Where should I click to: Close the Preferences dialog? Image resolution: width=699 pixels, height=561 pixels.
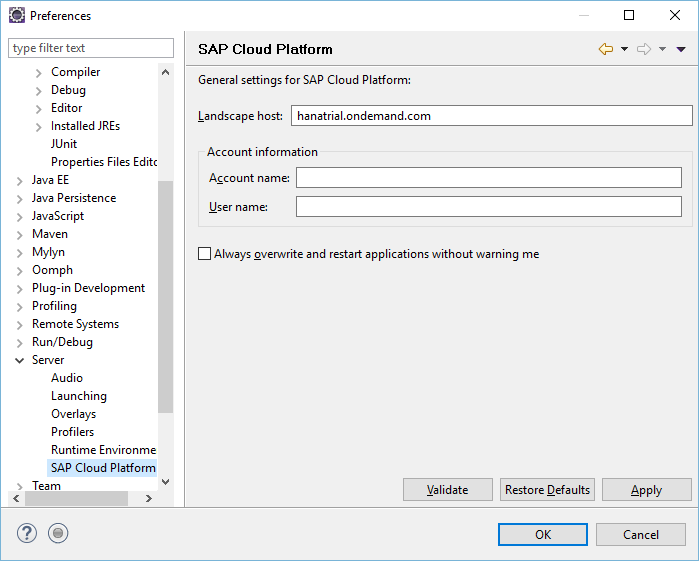pyautogui.click(x=675, y=15)
